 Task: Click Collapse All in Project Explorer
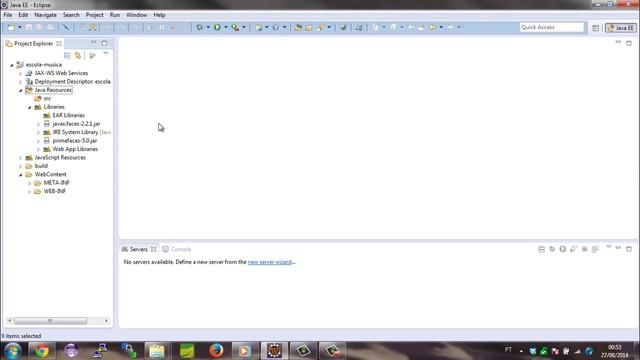coord(67,56)
